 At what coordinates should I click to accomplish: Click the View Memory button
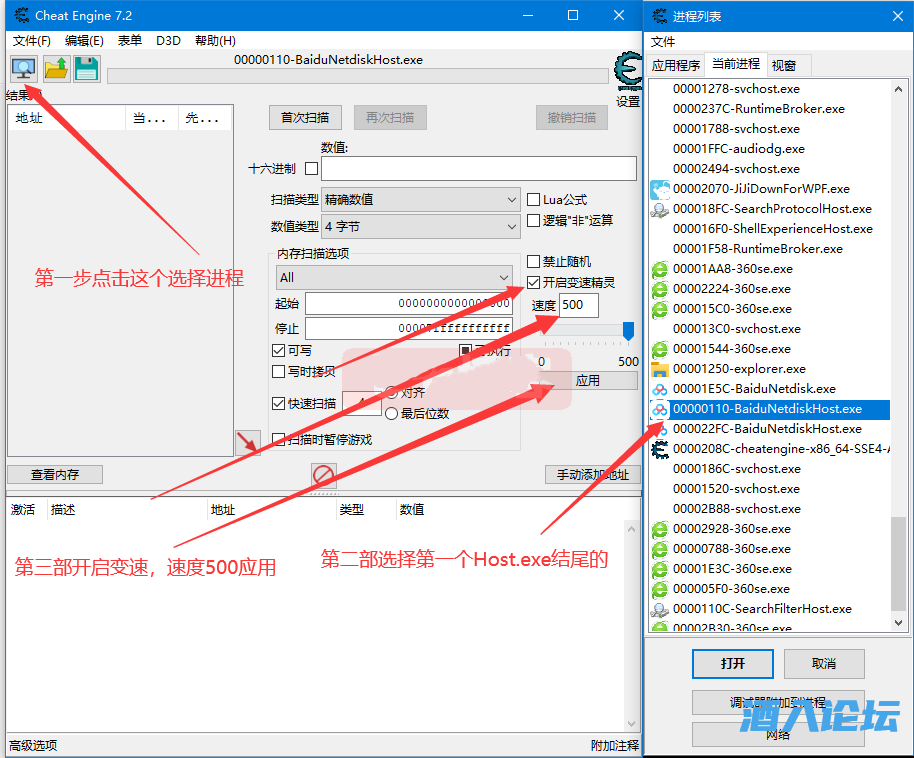tap(55, 475)
